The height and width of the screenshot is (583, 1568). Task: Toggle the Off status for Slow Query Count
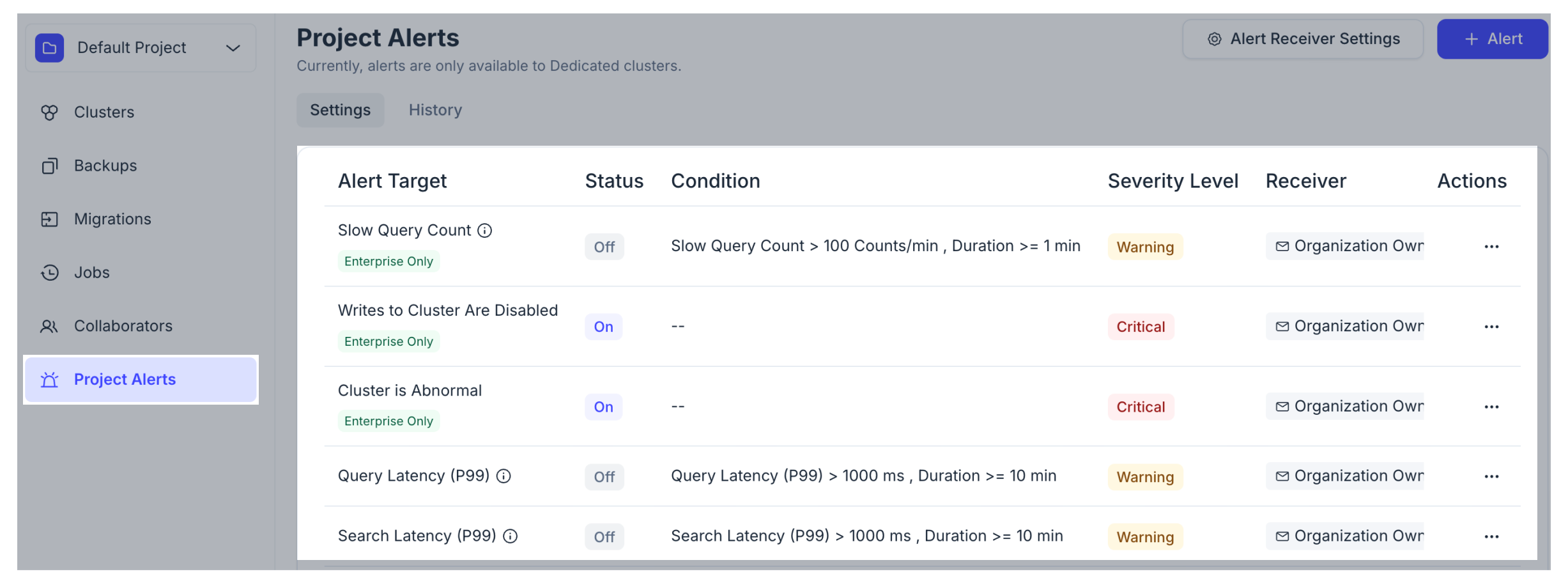(604, 247)
